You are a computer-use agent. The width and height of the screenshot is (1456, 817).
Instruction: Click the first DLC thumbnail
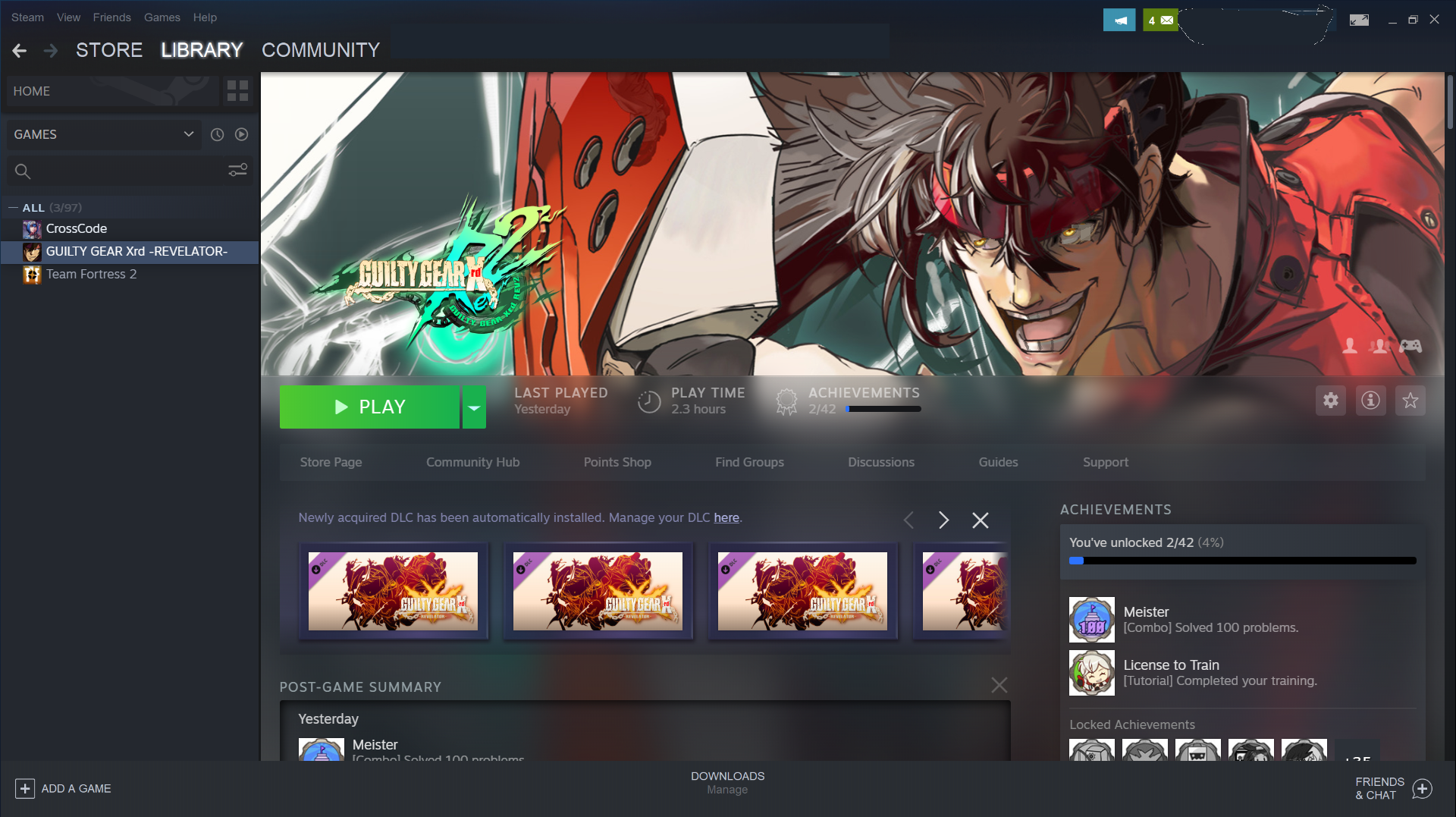394,591
